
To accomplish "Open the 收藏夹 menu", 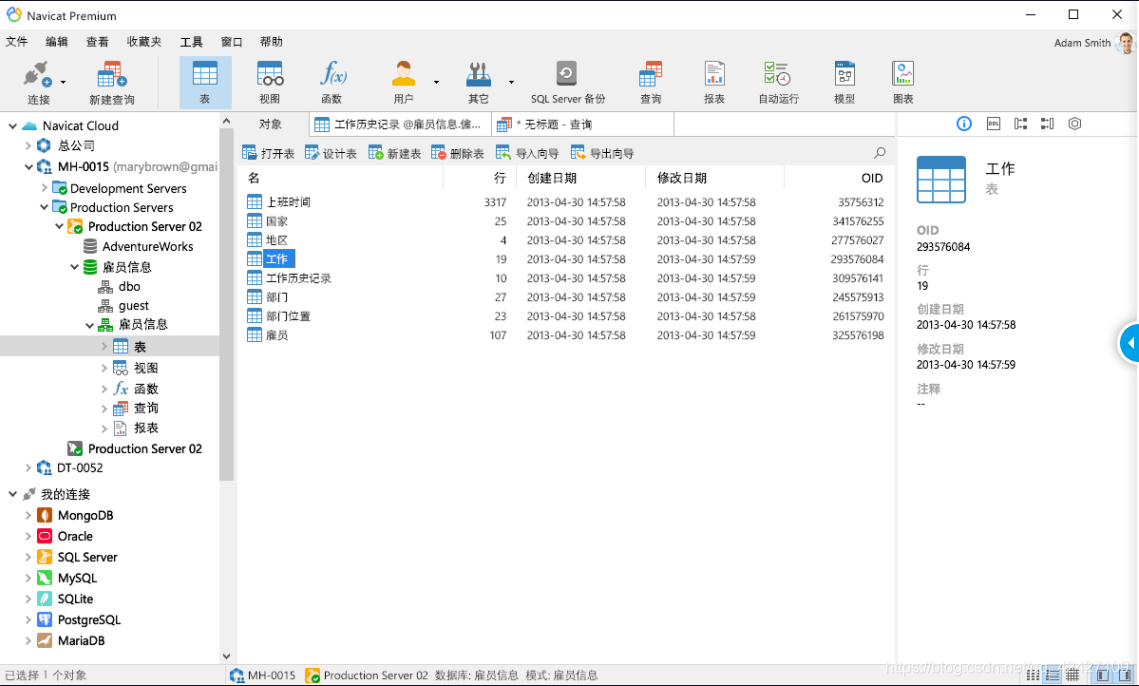I will click(x=144, y=42).
